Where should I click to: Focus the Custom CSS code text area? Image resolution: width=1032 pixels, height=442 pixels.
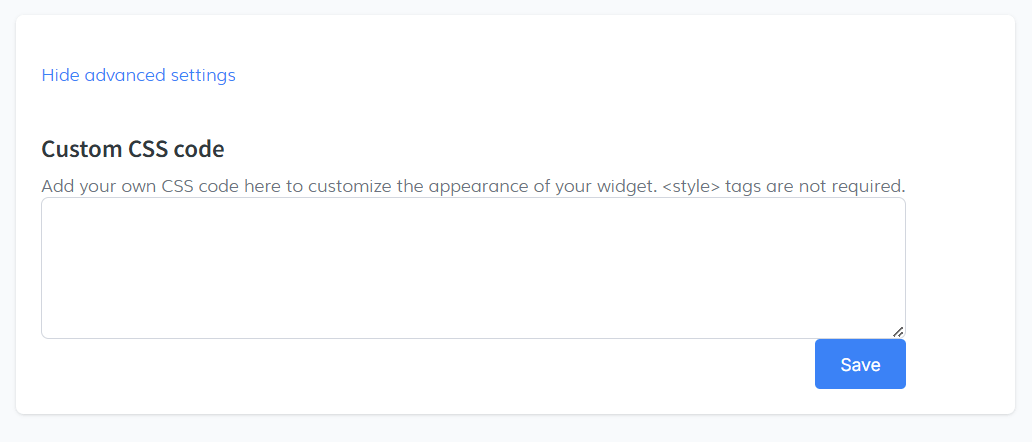click(473, 268)
